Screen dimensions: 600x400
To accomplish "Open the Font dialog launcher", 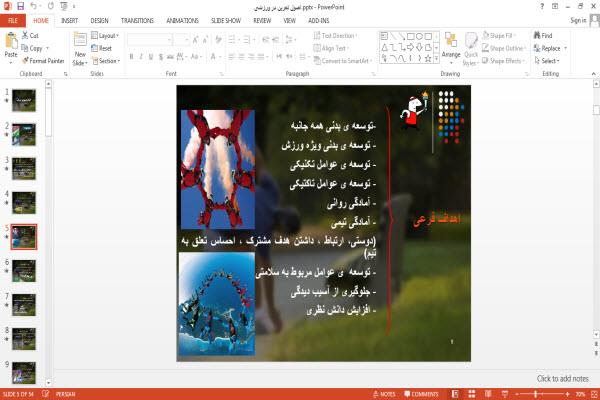I will [x=221, y=74].
